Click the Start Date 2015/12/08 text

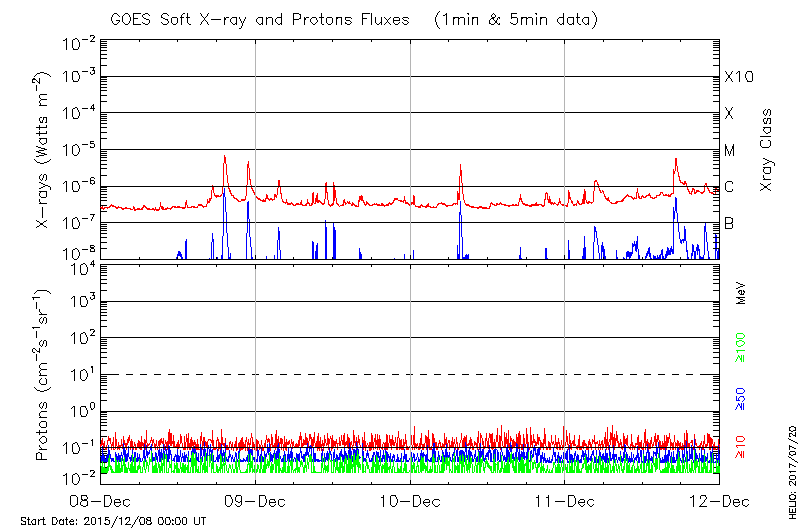click(113, 521)
